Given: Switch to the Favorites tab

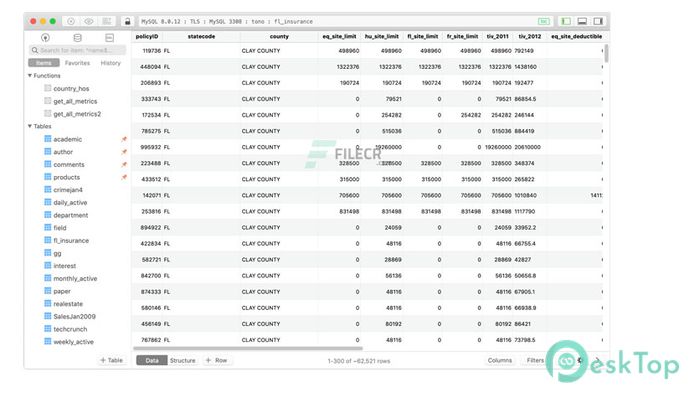Looking at the screenshot, I should pyautogui.click(x=77, y=63).
